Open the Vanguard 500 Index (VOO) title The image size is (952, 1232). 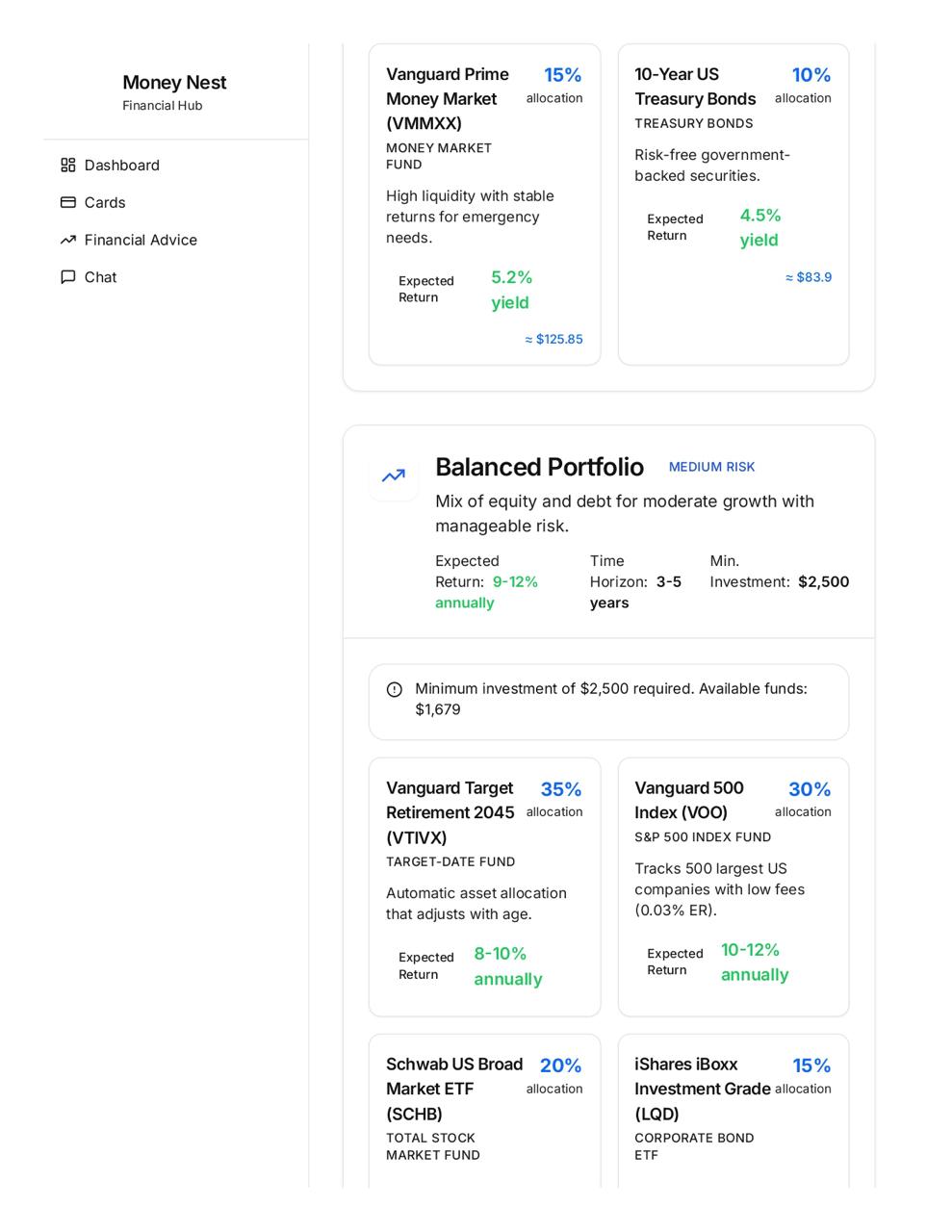[689, 801]
